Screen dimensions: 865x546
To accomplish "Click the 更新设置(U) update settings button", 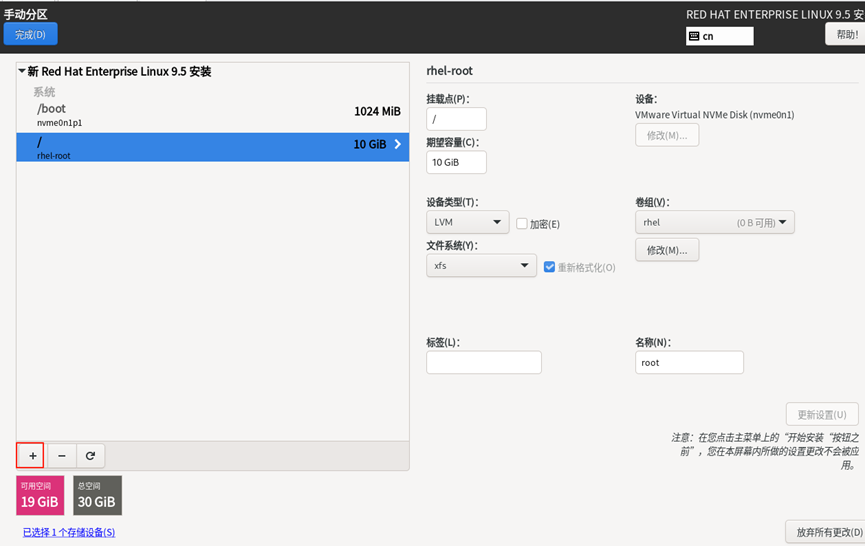I will (x=822, y=415).
